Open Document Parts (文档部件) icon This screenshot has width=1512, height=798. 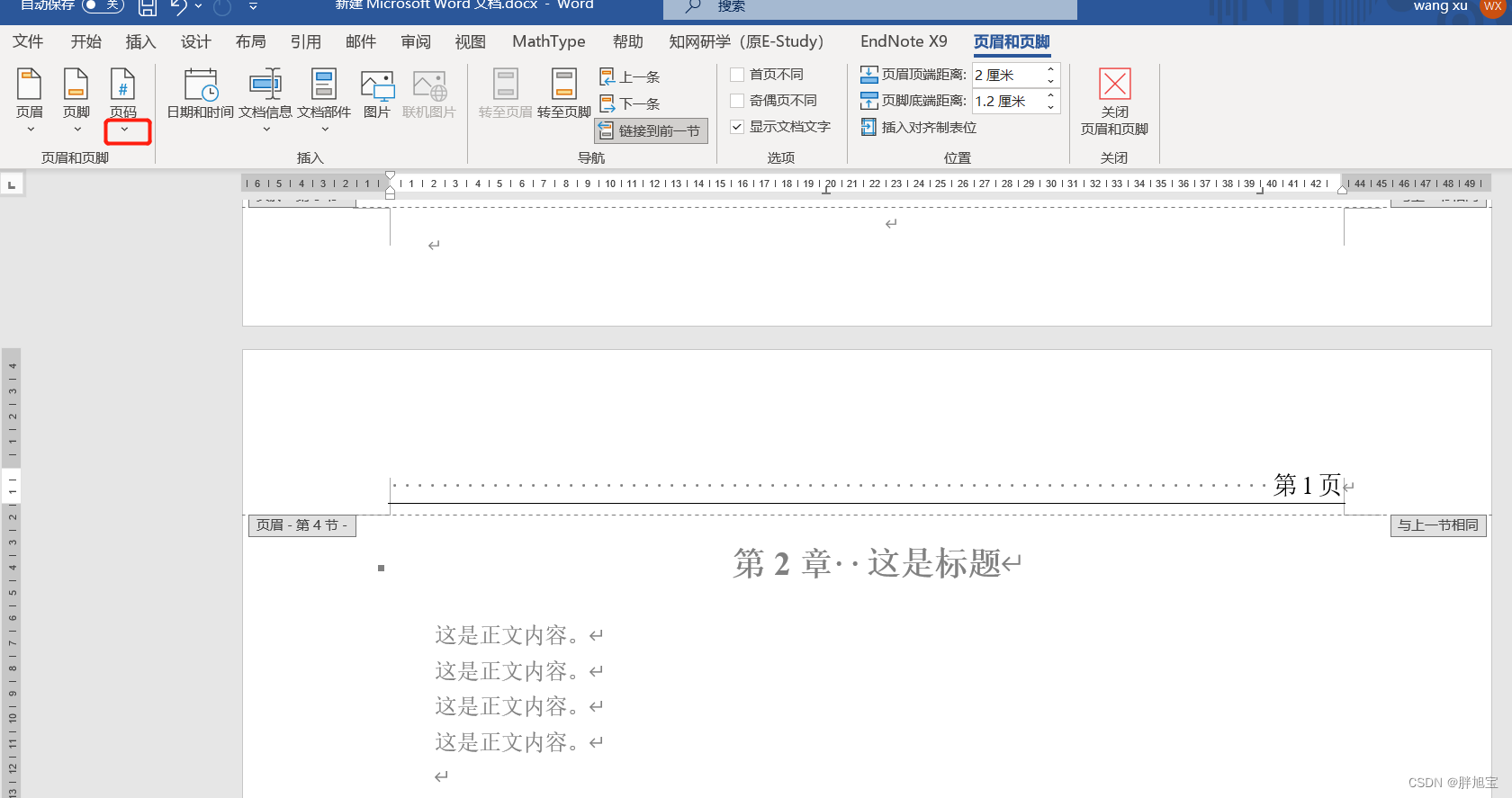pyautogui.click(x=324, y=85)
